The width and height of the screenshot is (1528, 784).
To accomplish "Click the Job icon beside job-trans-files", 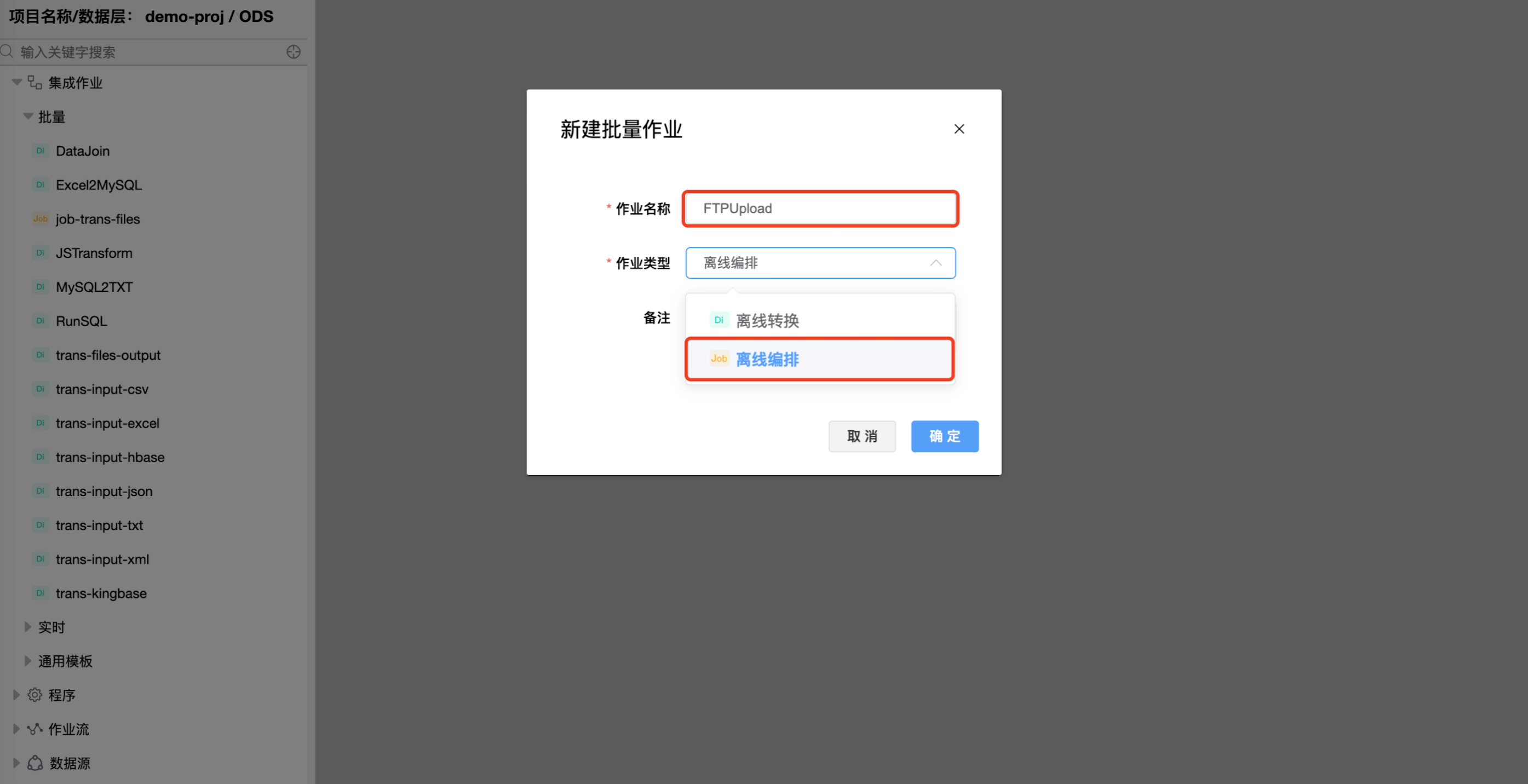I will (41, 219).
